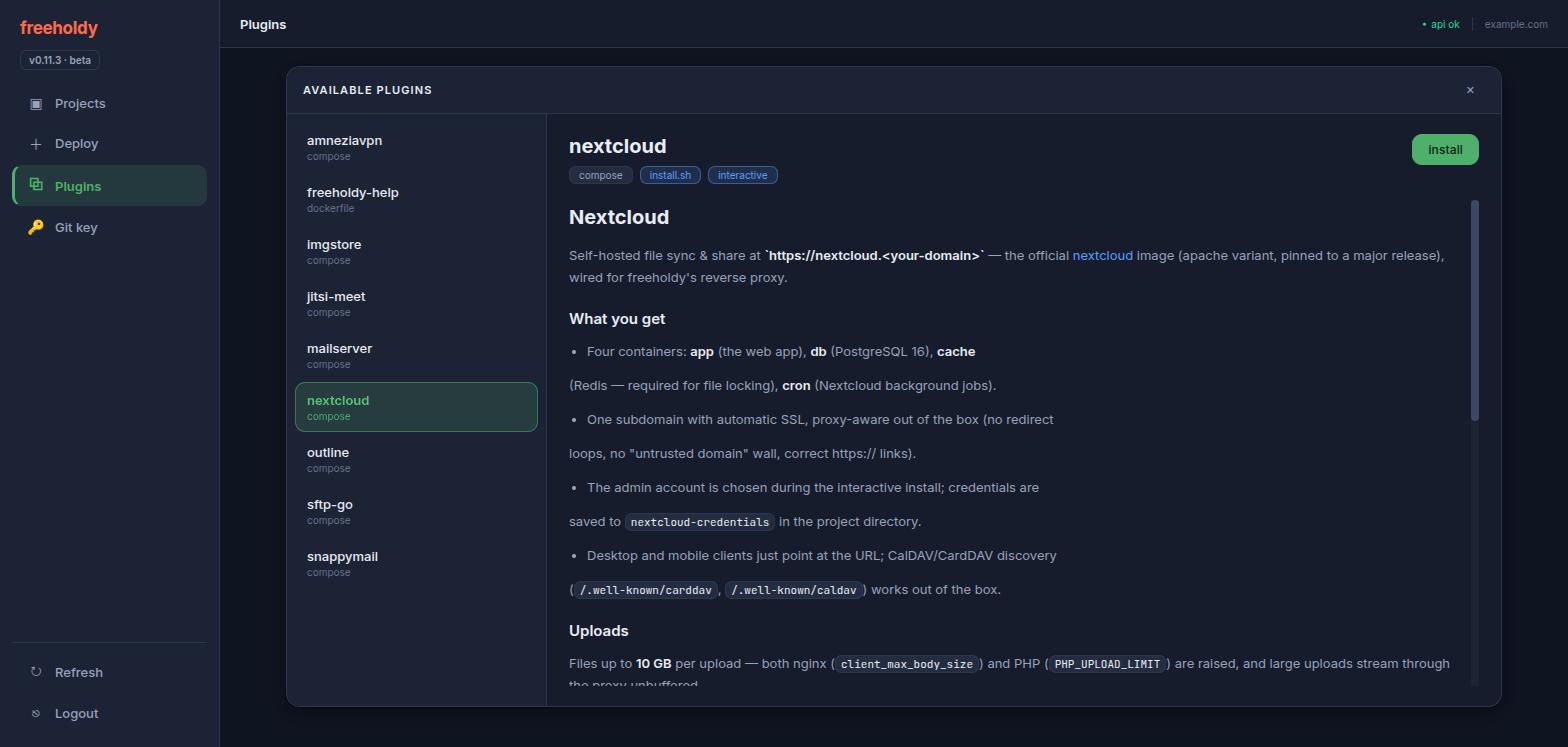
Task: Select the nextcloud plugin row
Action: (x=416, y=407)
